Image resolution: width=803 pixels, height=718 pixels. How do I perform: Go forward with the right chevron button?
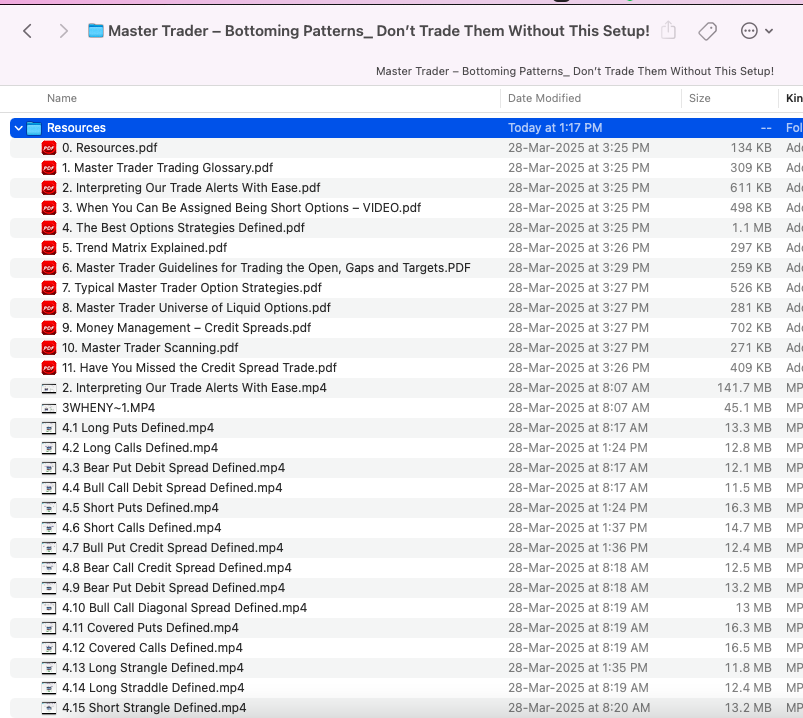click(64, 31)
